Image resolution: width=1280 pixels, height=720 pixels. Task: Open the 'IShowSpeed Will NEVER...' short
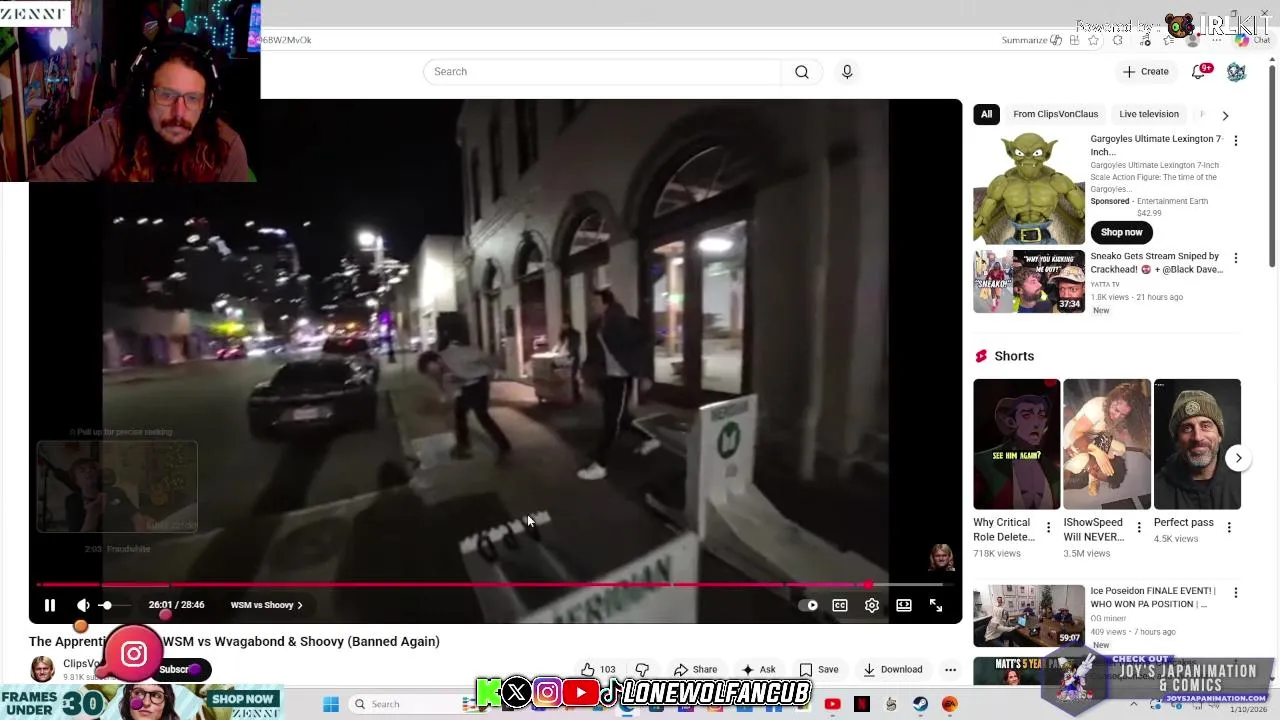click(x=1106, y=444)
